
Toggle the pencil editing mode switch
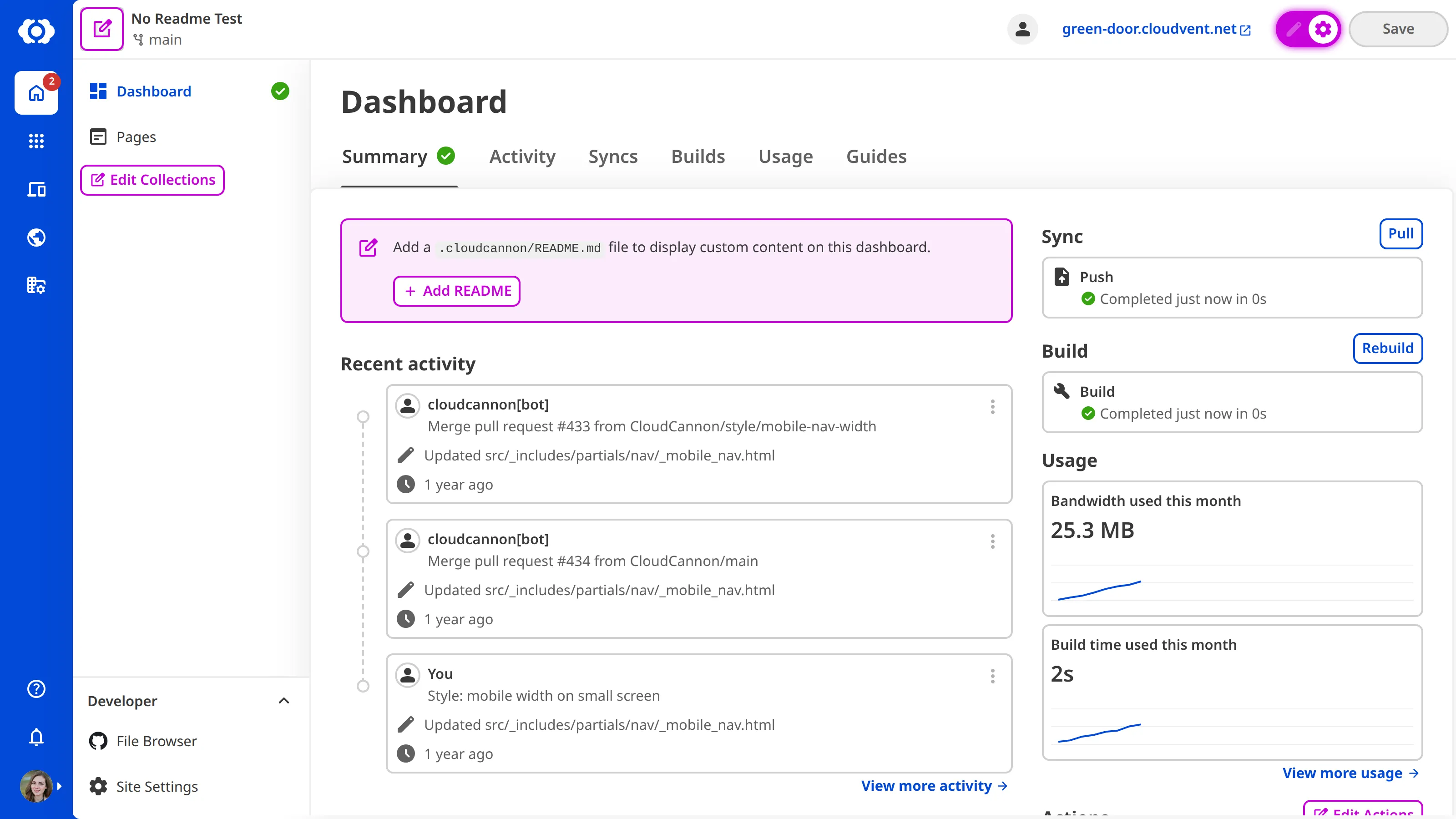click(1294, 29)
